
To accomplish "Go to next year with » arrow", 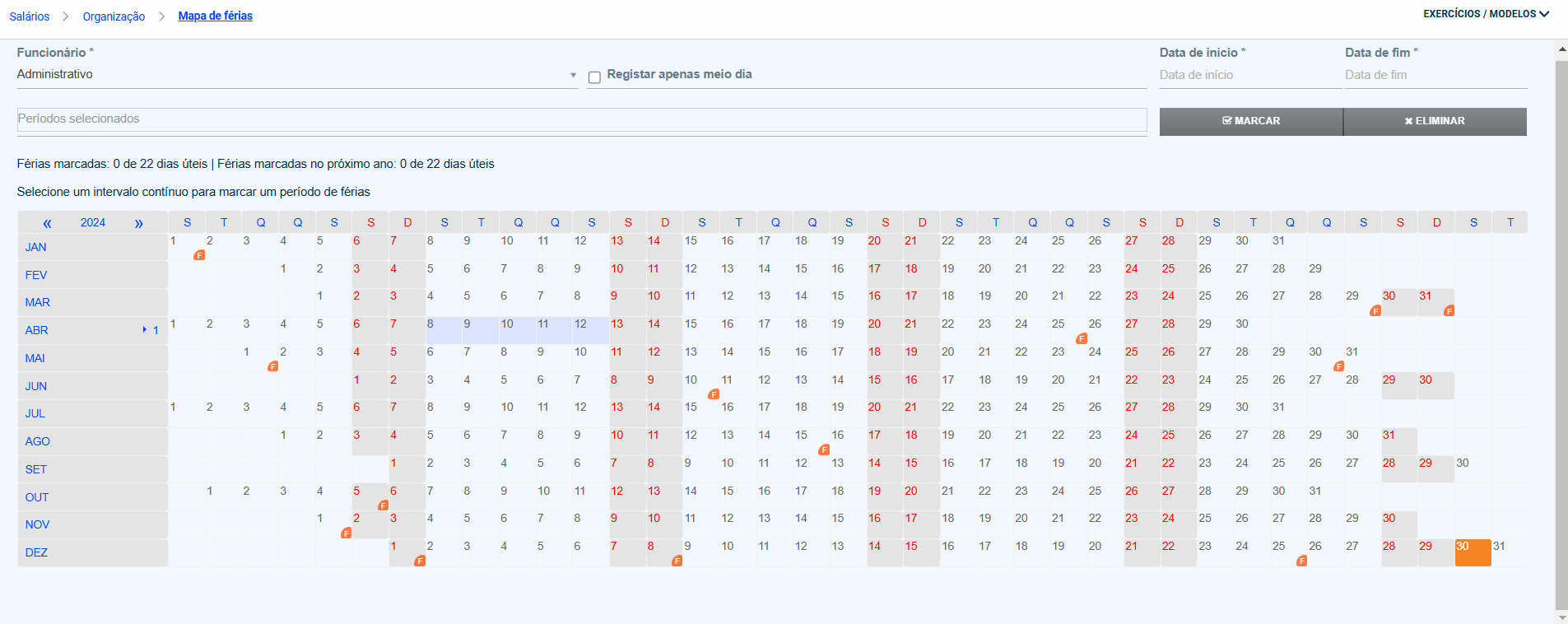I will [138, 223].
